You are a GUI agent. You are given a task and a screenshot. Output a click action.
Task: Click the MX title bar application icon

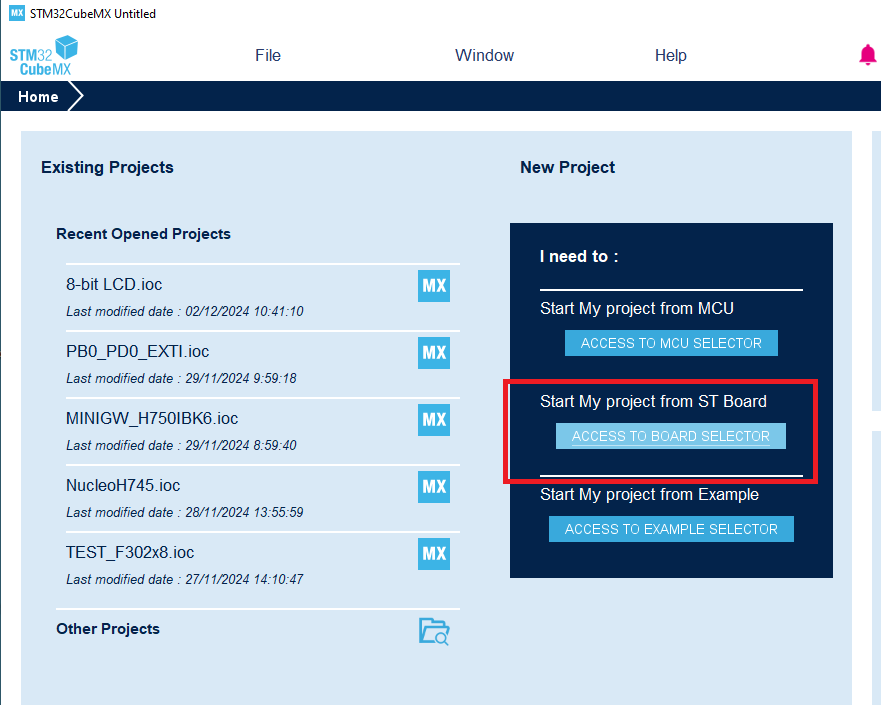click(x=17, y=13)
